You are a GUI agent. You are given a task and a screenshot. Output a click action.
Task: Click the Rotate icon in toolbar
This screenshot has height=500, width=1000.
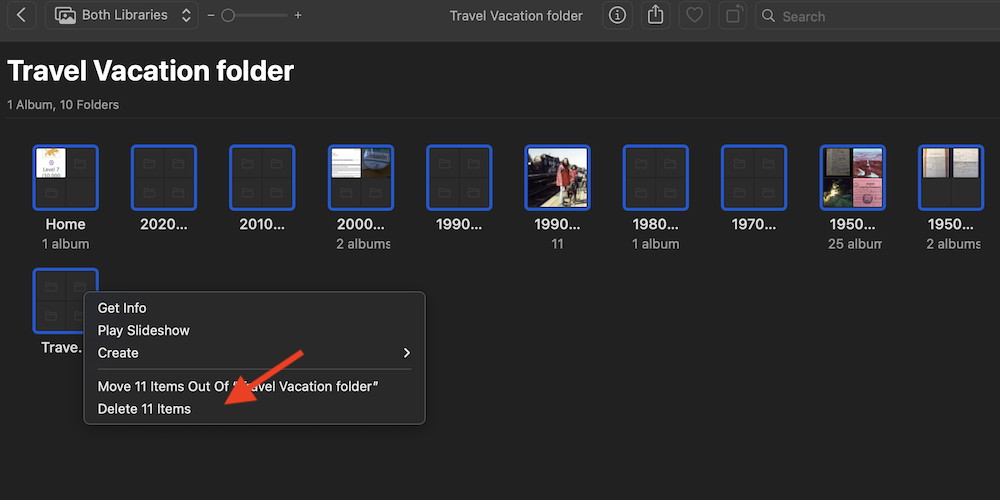[x=733, y=16]
